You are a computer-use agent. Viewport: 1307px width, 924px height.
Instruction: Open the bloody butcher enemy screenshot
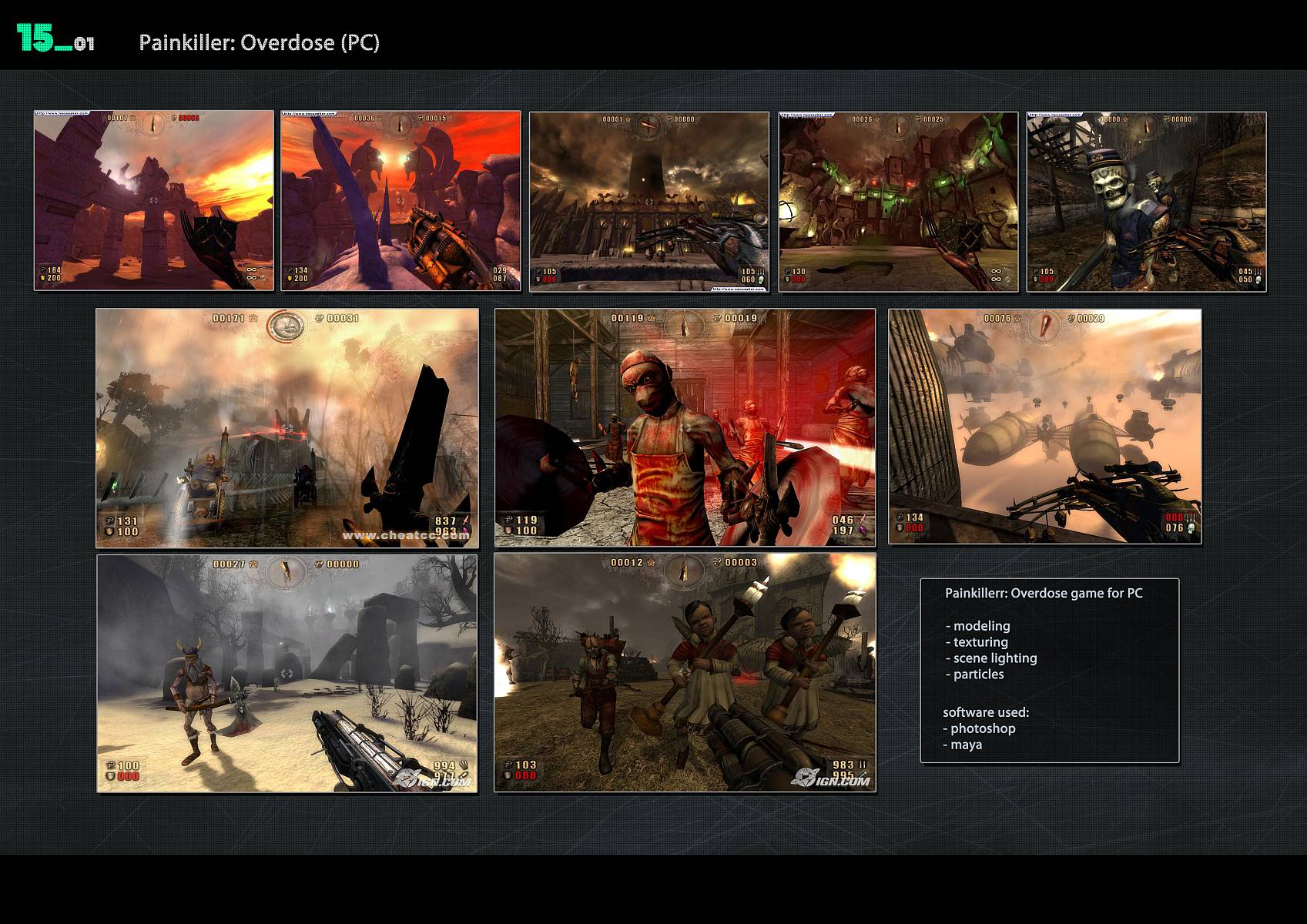pos(685,428)
